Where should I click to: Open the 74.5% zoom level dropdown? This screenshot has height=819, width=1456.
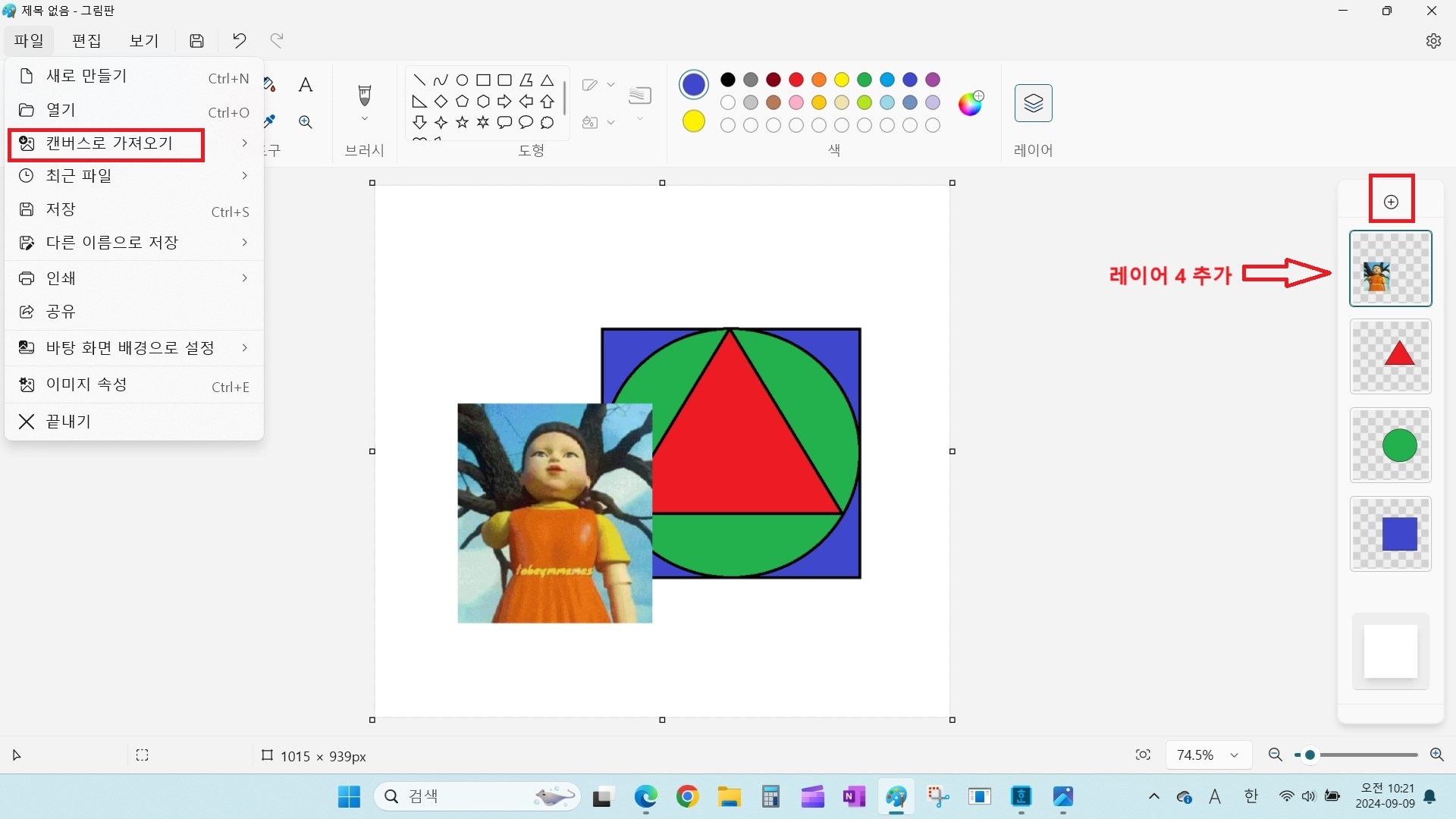tap(1208, 755)
